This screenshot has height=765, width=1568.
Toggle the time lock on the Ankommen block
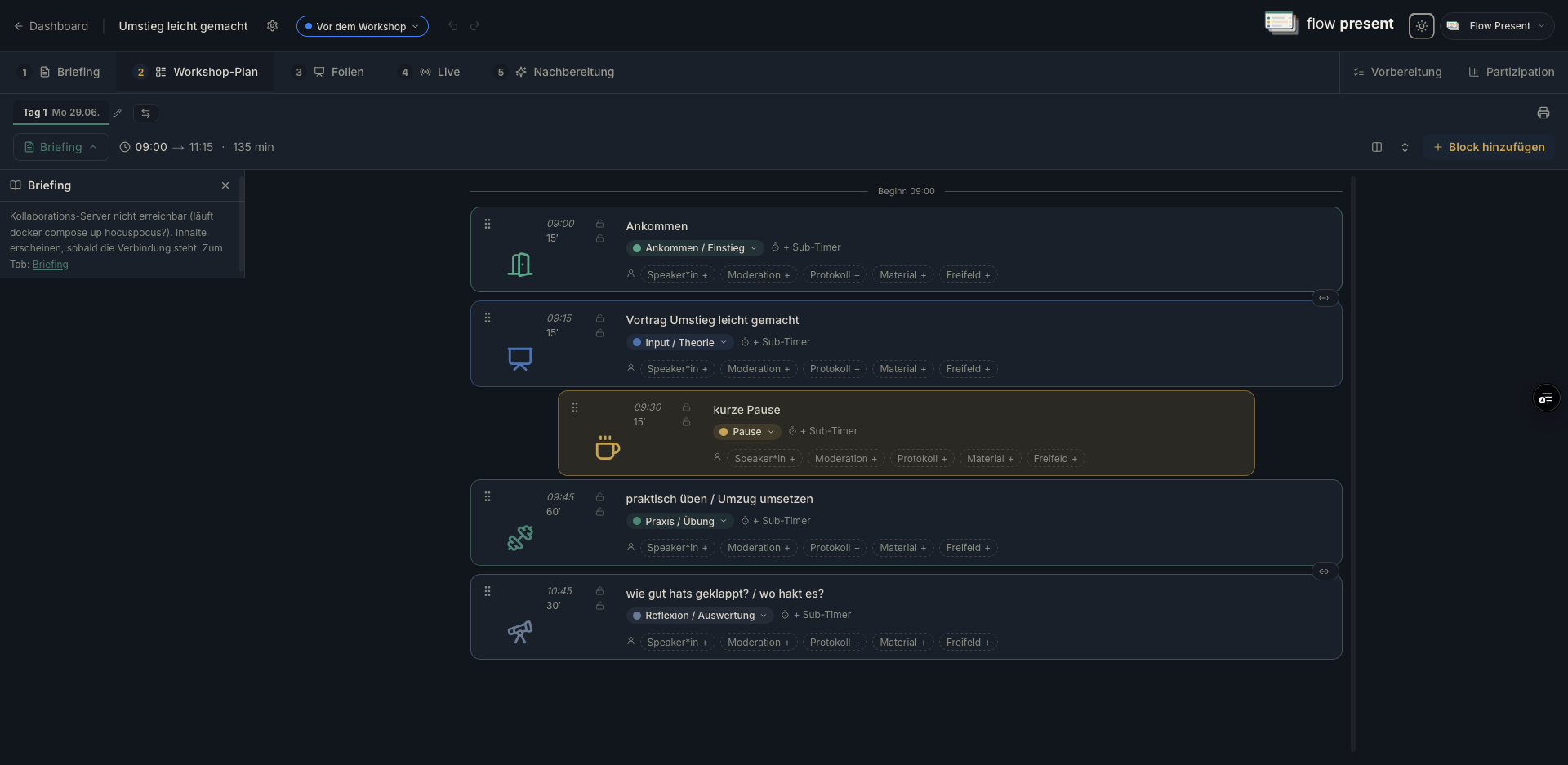pyautogui.click(x=599, y=224)
